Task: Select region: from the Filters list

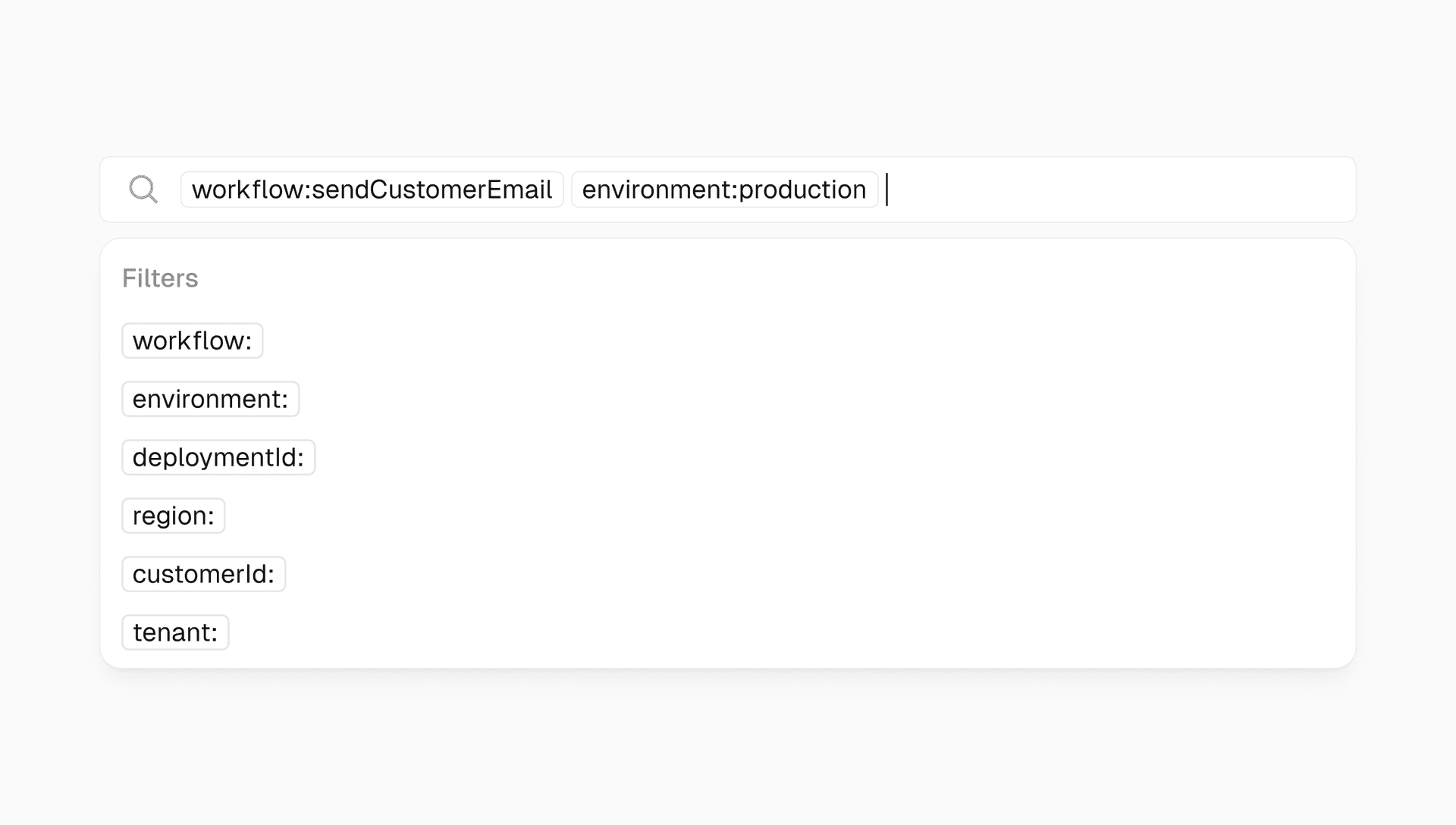Action: pyautogui.click(x=174, y=516)
